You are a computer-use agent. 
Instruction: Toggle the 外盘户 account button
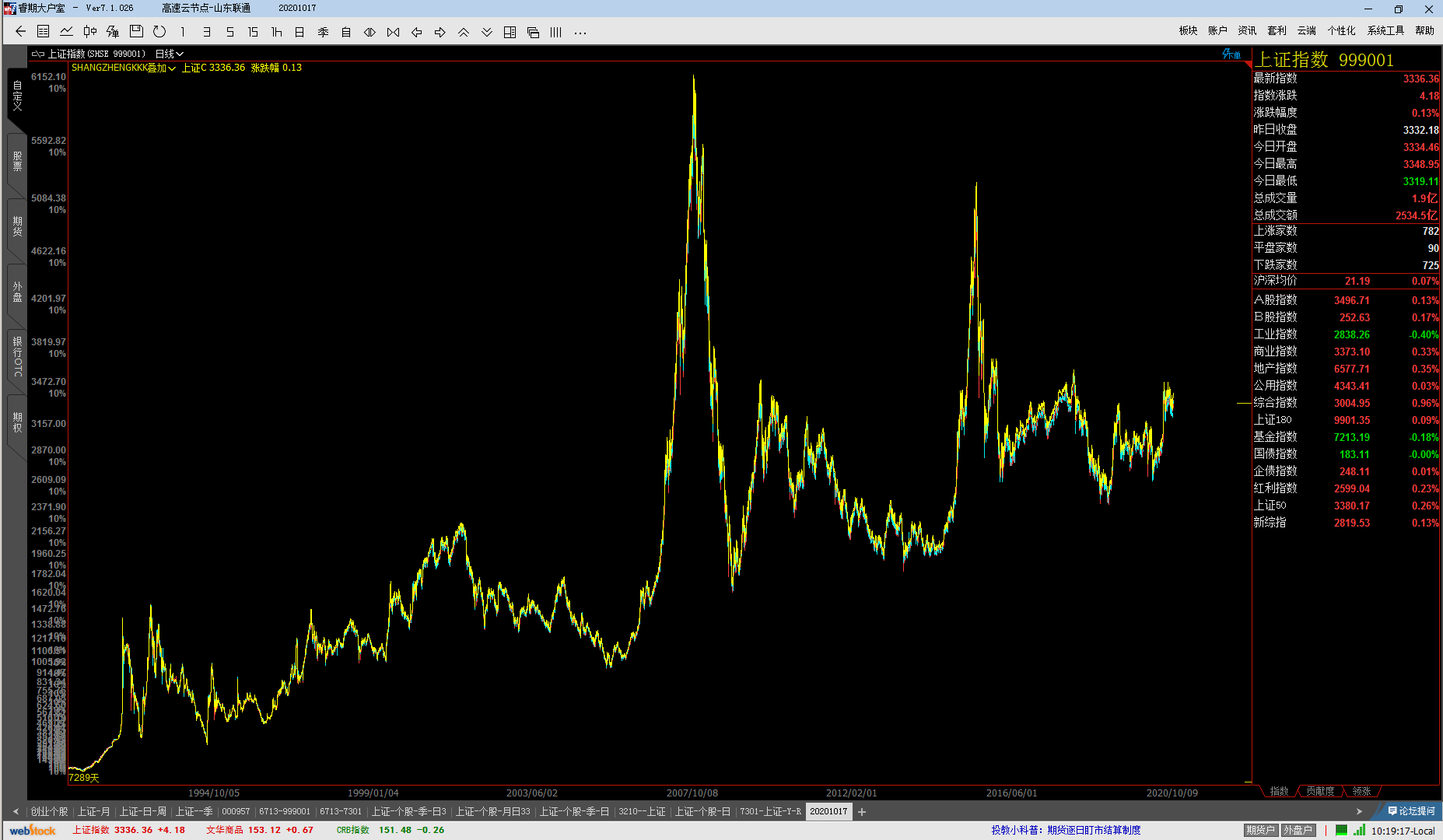click(x=1298, y=830)
